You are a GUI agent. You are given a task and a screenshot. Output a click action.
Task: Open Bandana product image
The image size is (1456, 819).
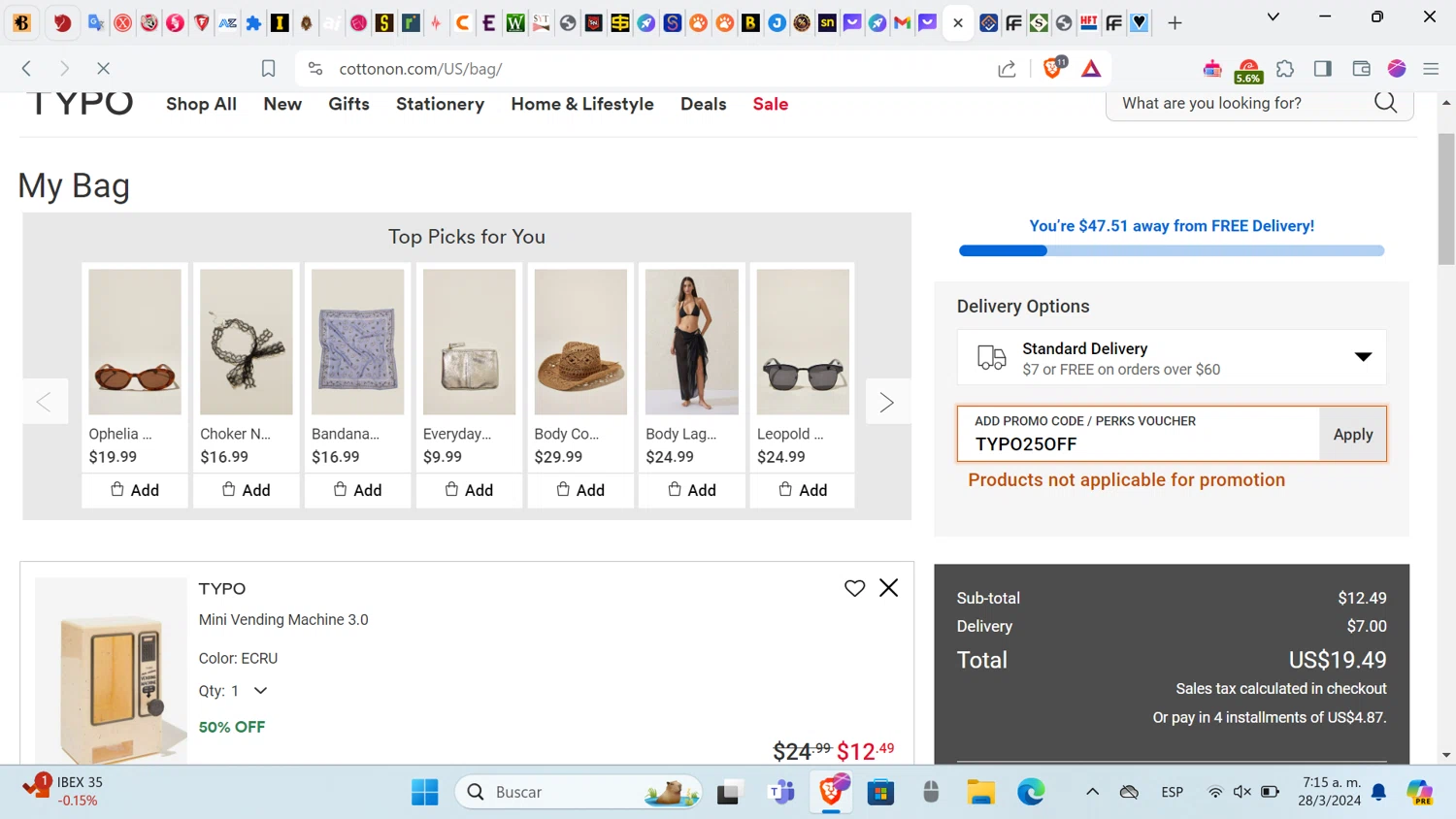click(x=358, y=342)
